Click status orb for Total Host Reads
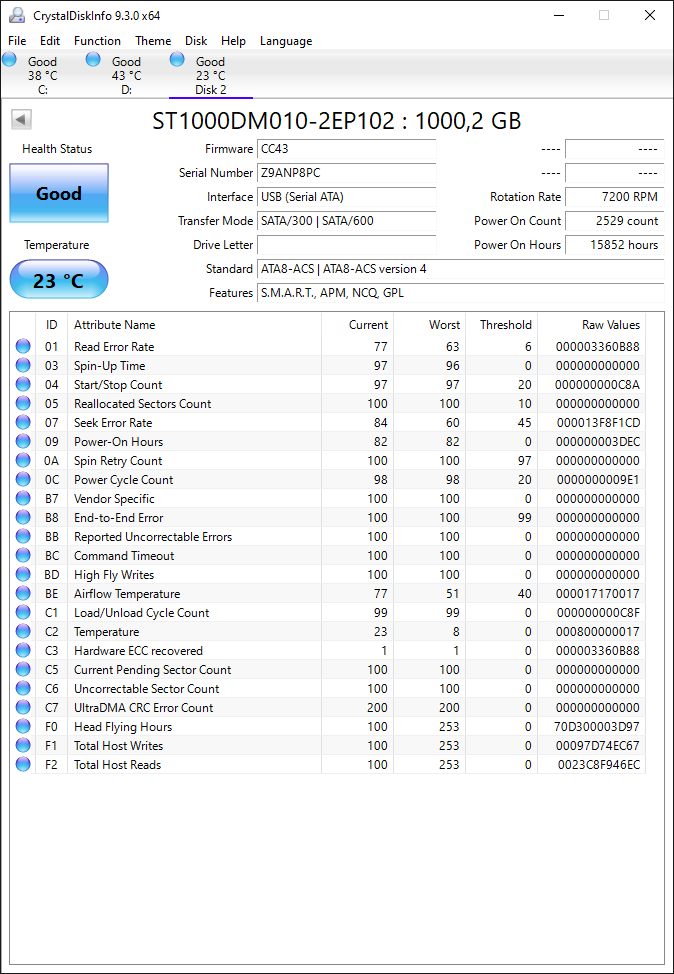 (x=23, y=765)
